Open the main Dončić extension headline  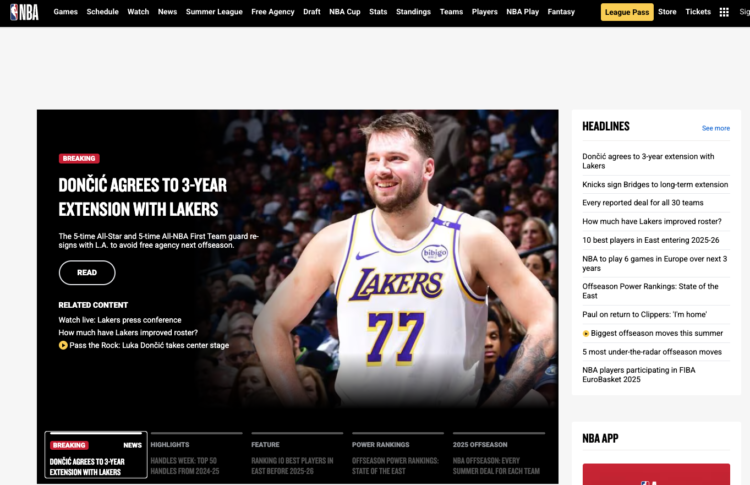pyautogui.click(x=143, y=197)
